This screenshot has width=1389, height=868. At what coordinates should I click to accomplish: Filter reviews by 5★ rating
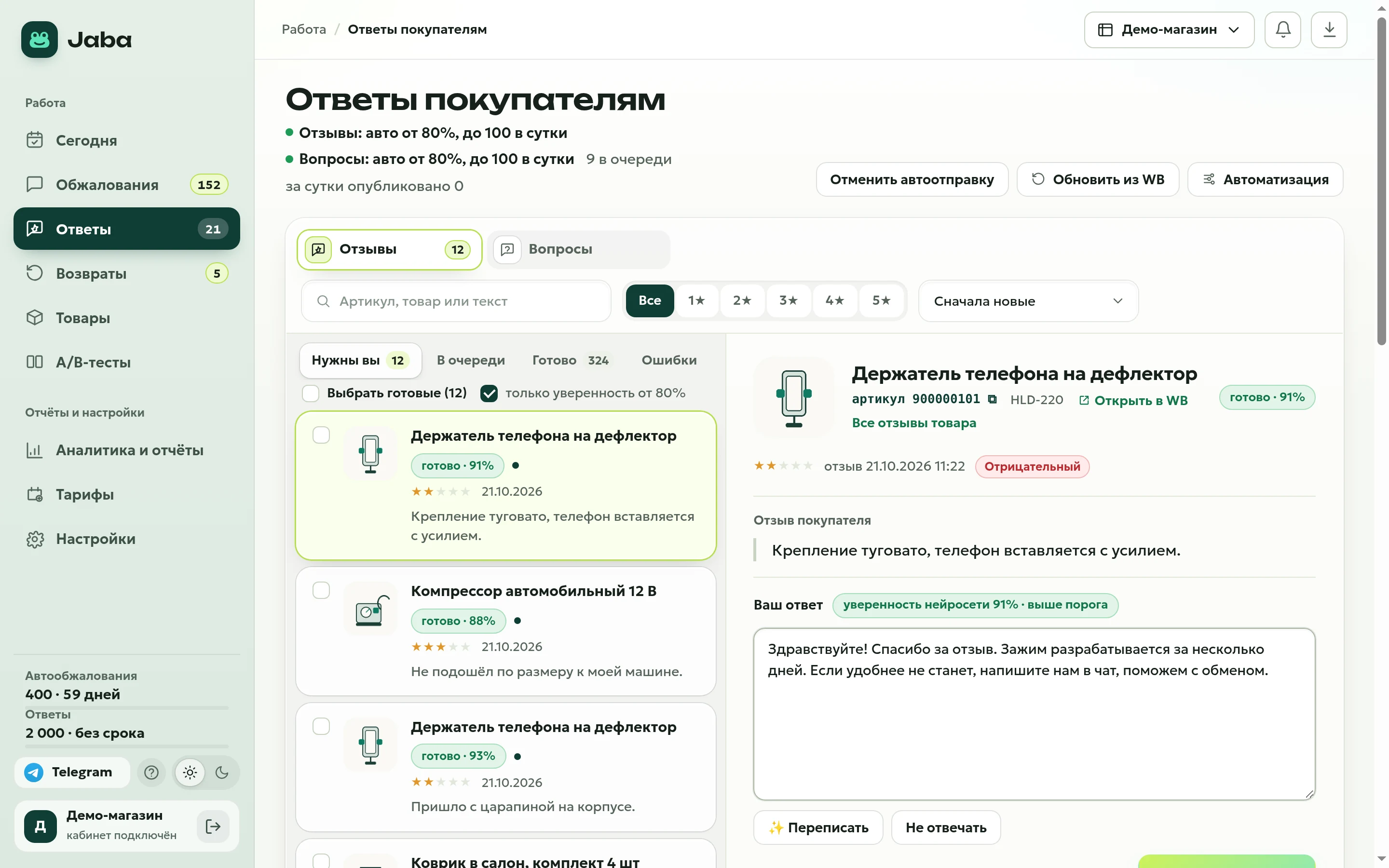[x=881, y=300]
